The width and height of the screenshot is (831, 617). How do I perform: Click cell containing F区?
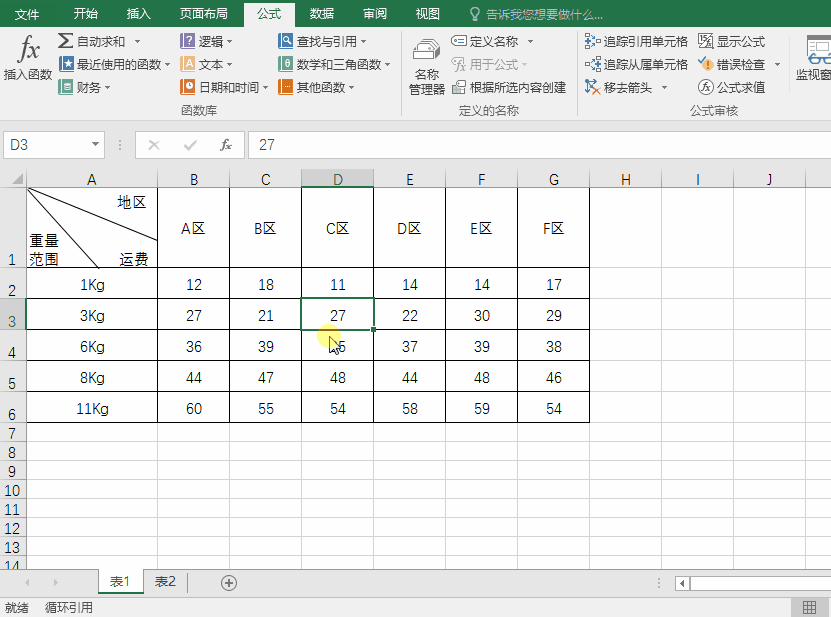click(x=553, y=228)
